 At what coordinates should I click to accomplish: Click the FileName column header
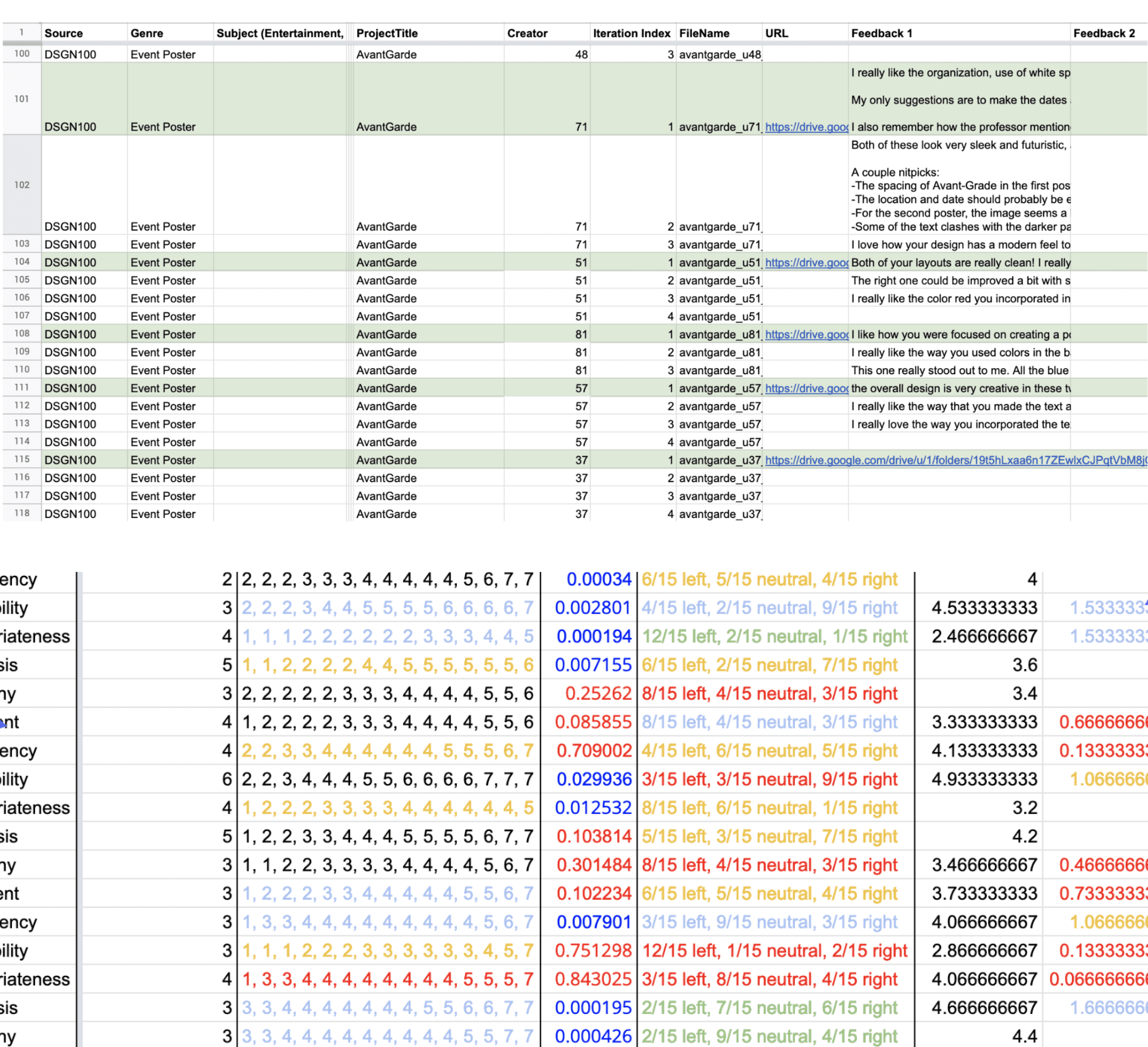719,33
